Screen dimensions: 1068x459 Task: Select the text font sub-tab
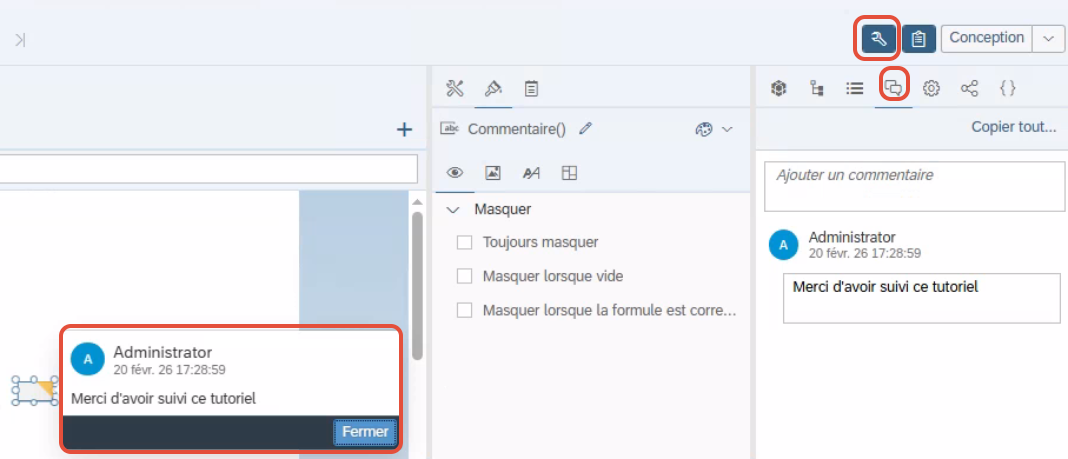click(531, 173)
